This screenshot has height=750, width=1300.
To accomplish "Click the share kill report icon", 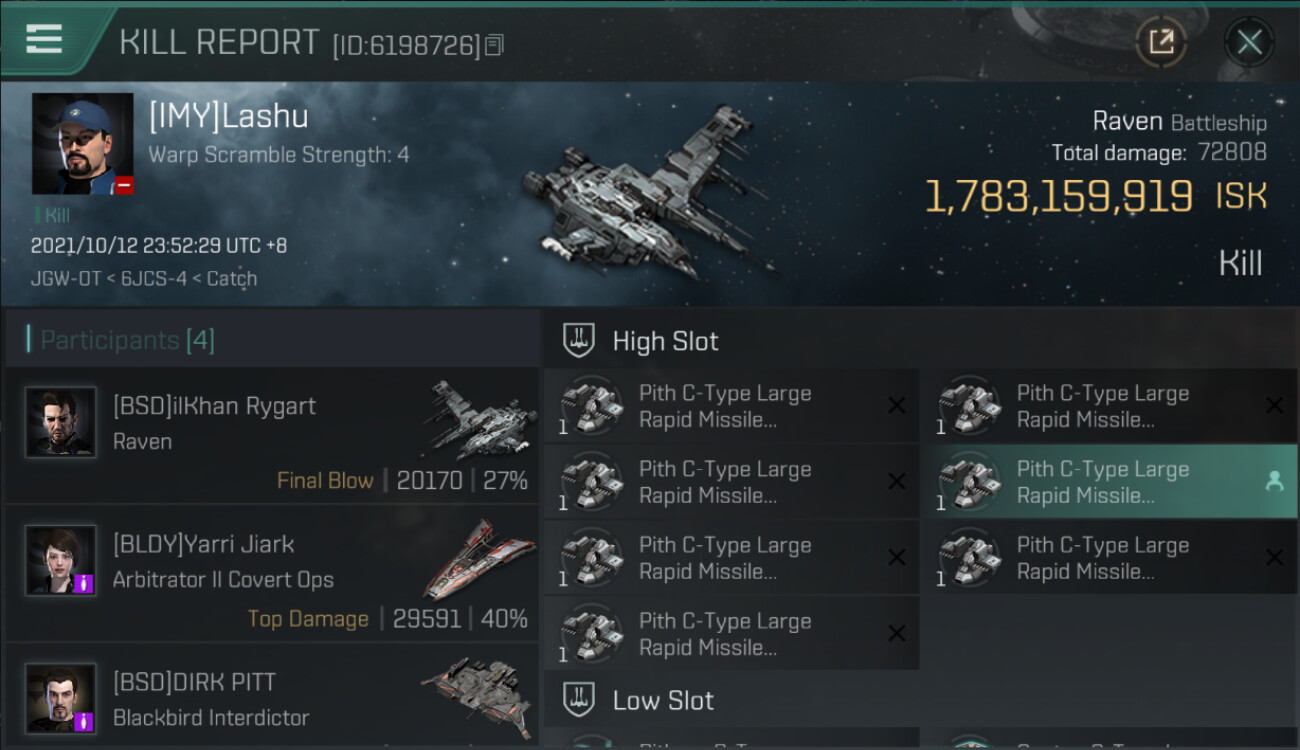I will (x=1161, y=42).
